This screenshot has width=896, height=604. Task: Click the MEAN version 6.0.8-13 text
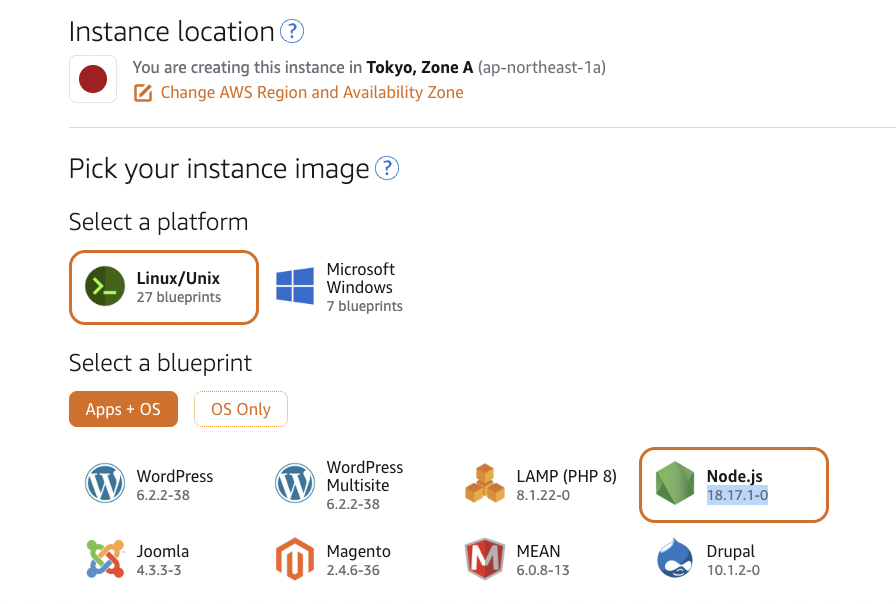click(543, 570)
